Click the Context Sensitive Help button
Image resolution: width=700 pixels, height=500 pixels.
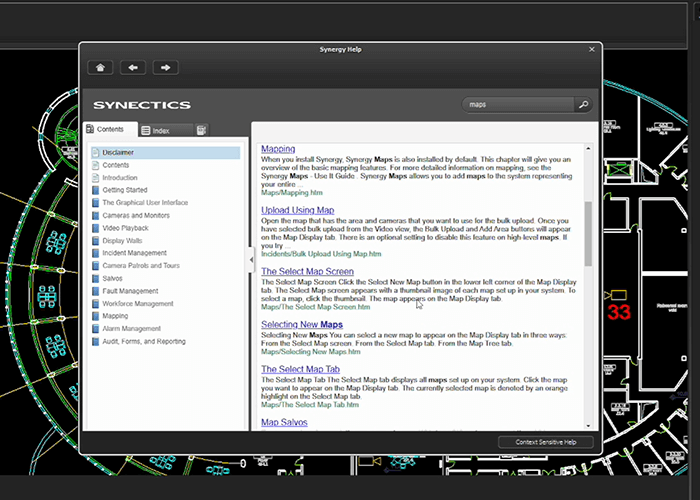tap(546, 442)
